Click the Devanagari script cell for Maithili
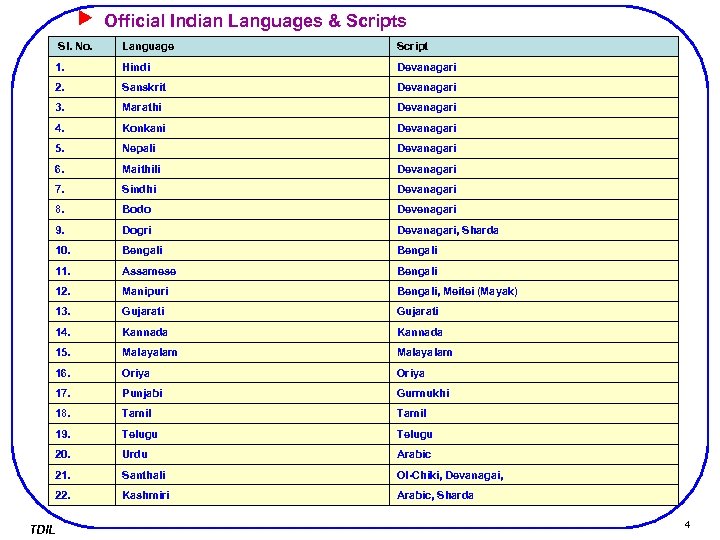Screen dimensions: 720x540 tap(534, 169)
